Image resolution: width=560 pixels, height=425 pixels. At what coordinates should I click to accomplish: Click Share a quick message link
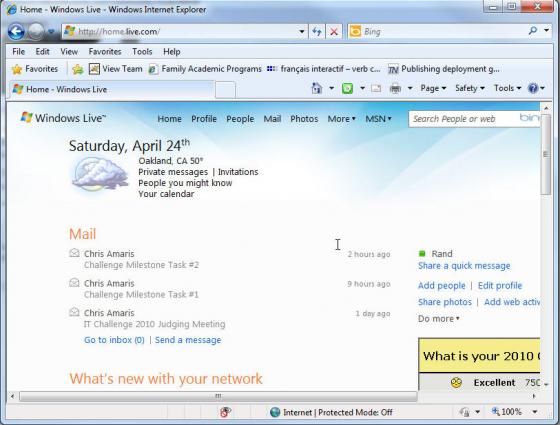click(464, 266)
